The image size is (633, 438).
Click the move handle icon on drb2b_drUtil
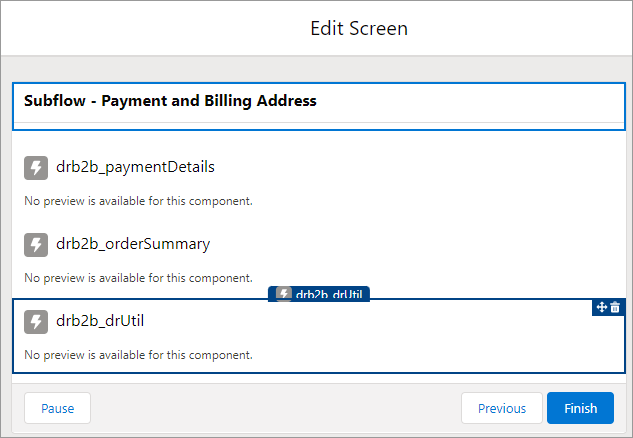[602, 307]
